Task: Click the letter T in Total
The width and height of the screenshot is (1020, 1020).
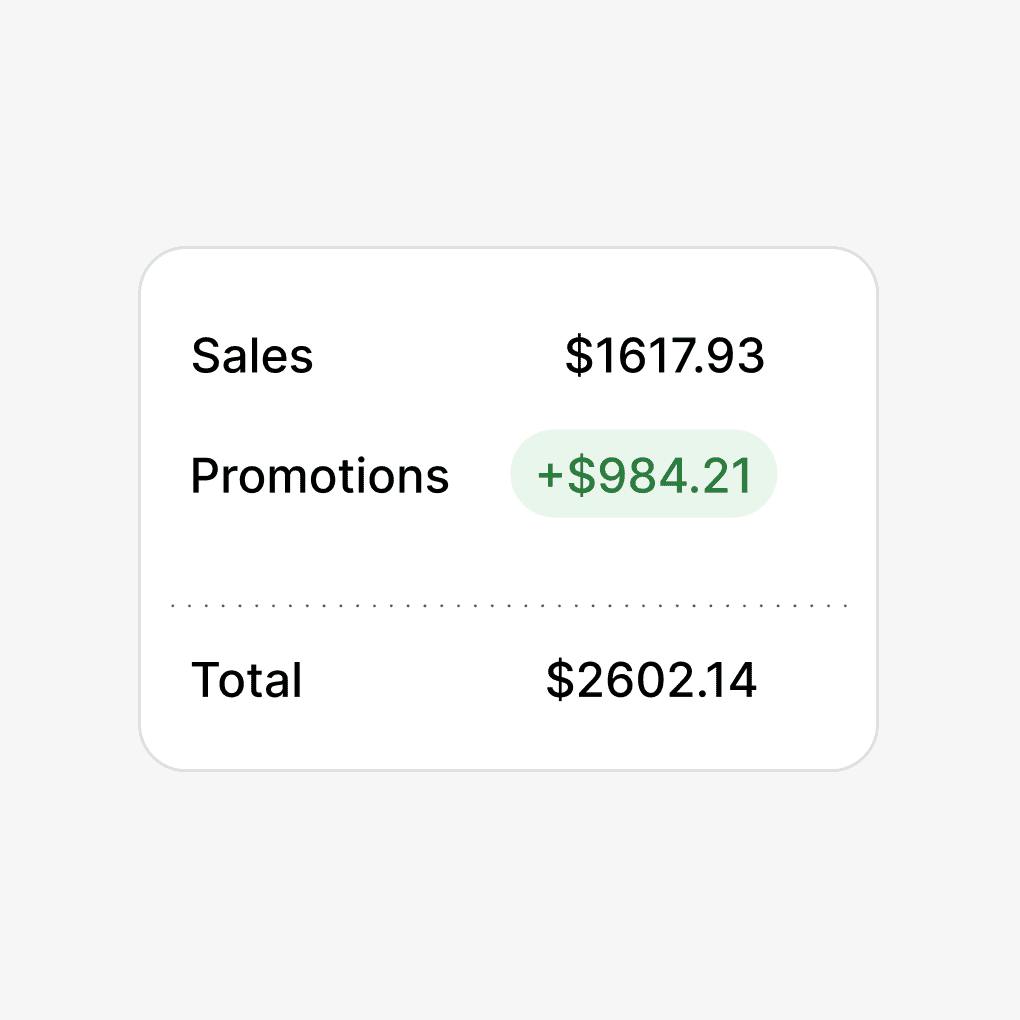Action: click(x=206, y=680)
